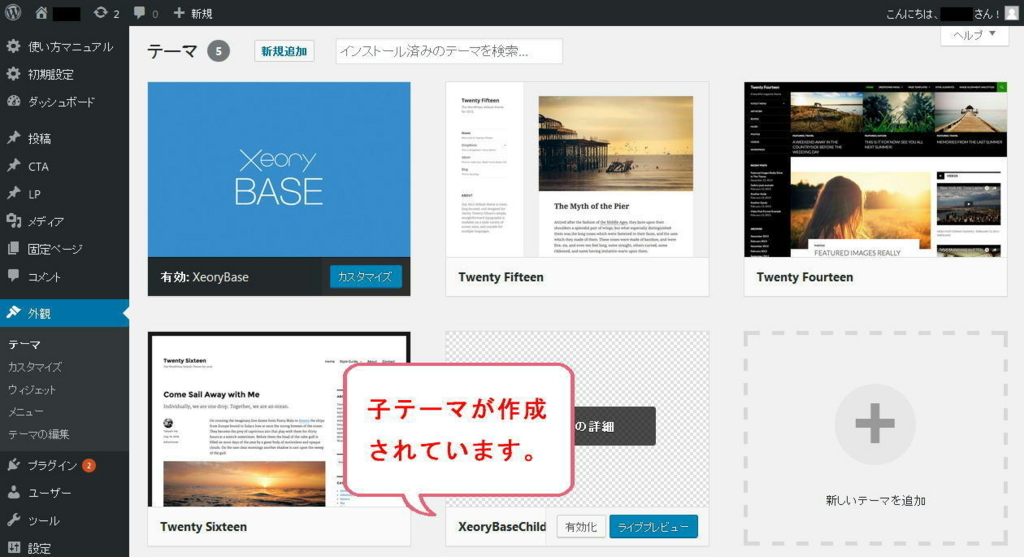1024x557 pixels.
Task: Click the 固定ページ pages icon
Action: click(13, 249)
